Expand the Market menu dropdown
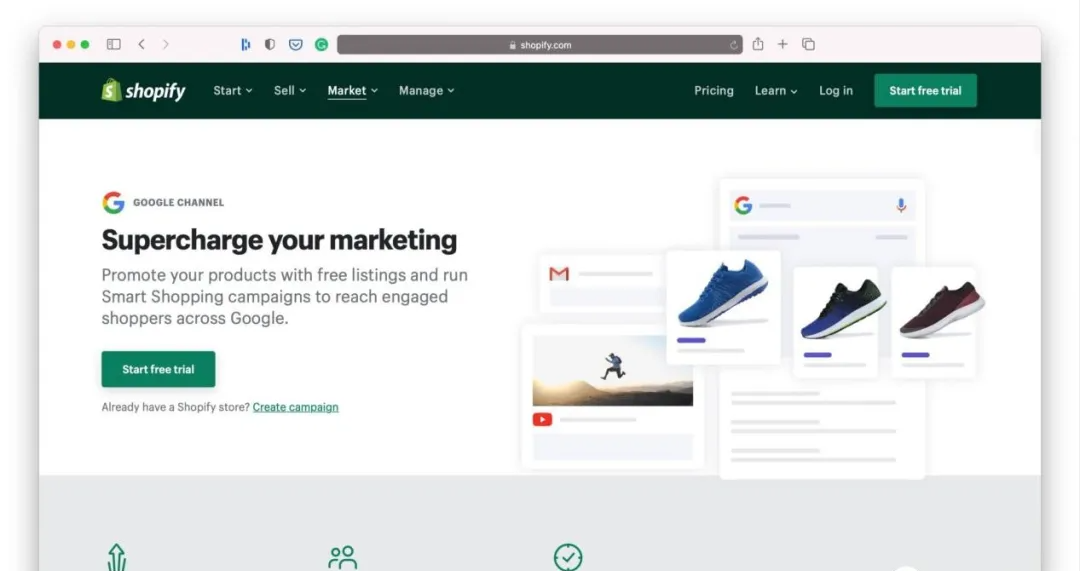Screen dimensions: 1080x571 [353, 90]
